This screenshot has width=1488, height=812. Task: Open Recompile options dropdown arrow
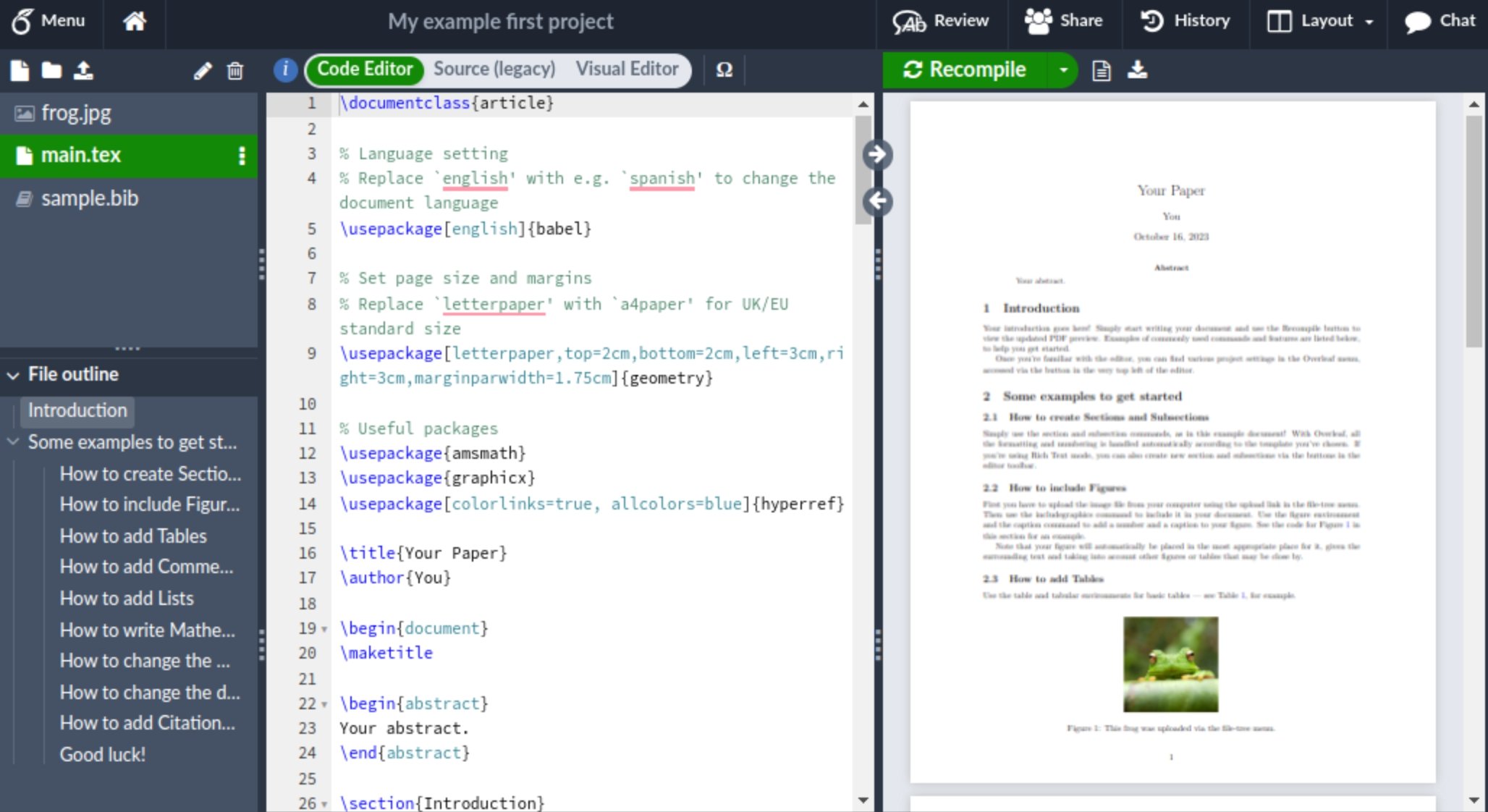point(1063,70)
